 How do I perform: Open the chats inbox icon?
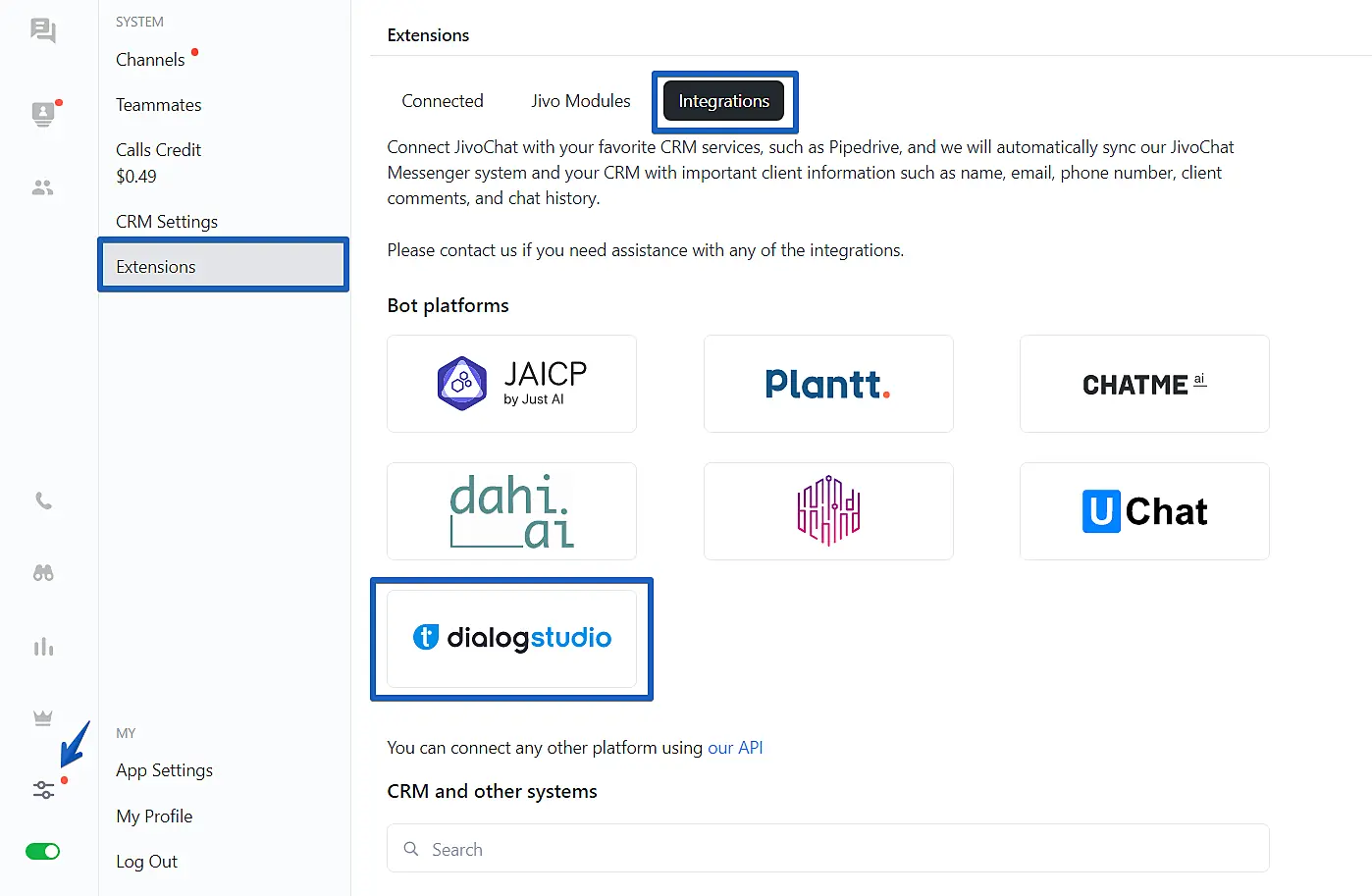pos(43,30)
